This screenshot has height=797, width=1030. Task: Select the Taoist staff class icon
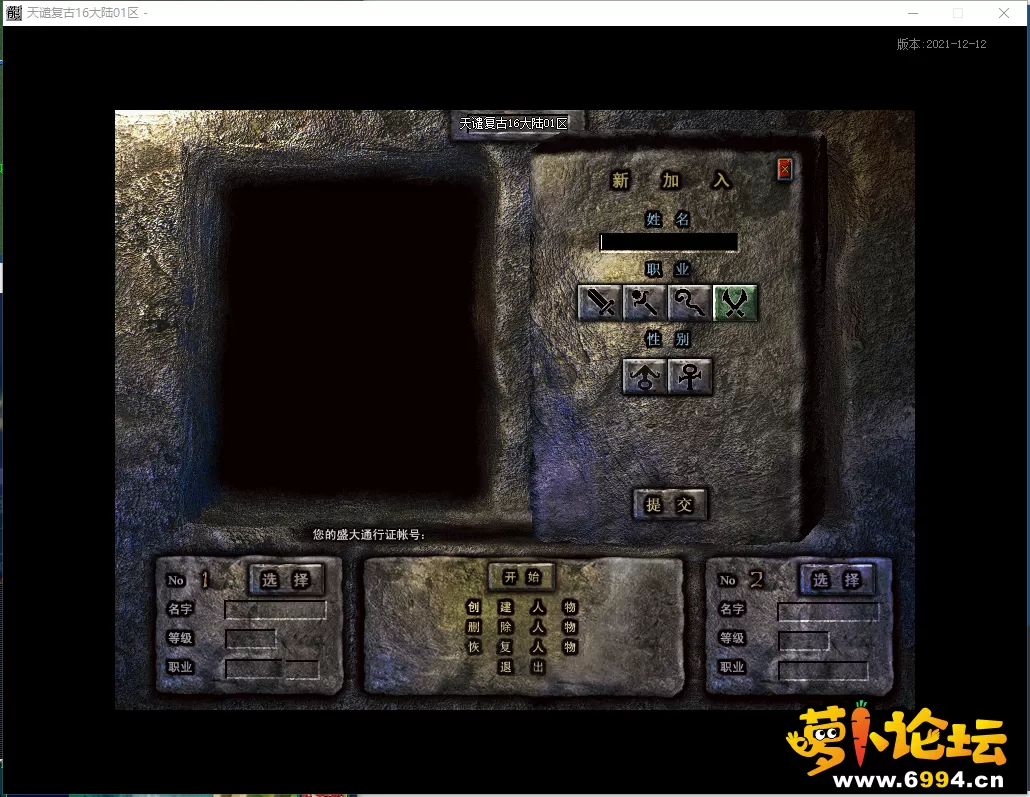tap(690, 303)
